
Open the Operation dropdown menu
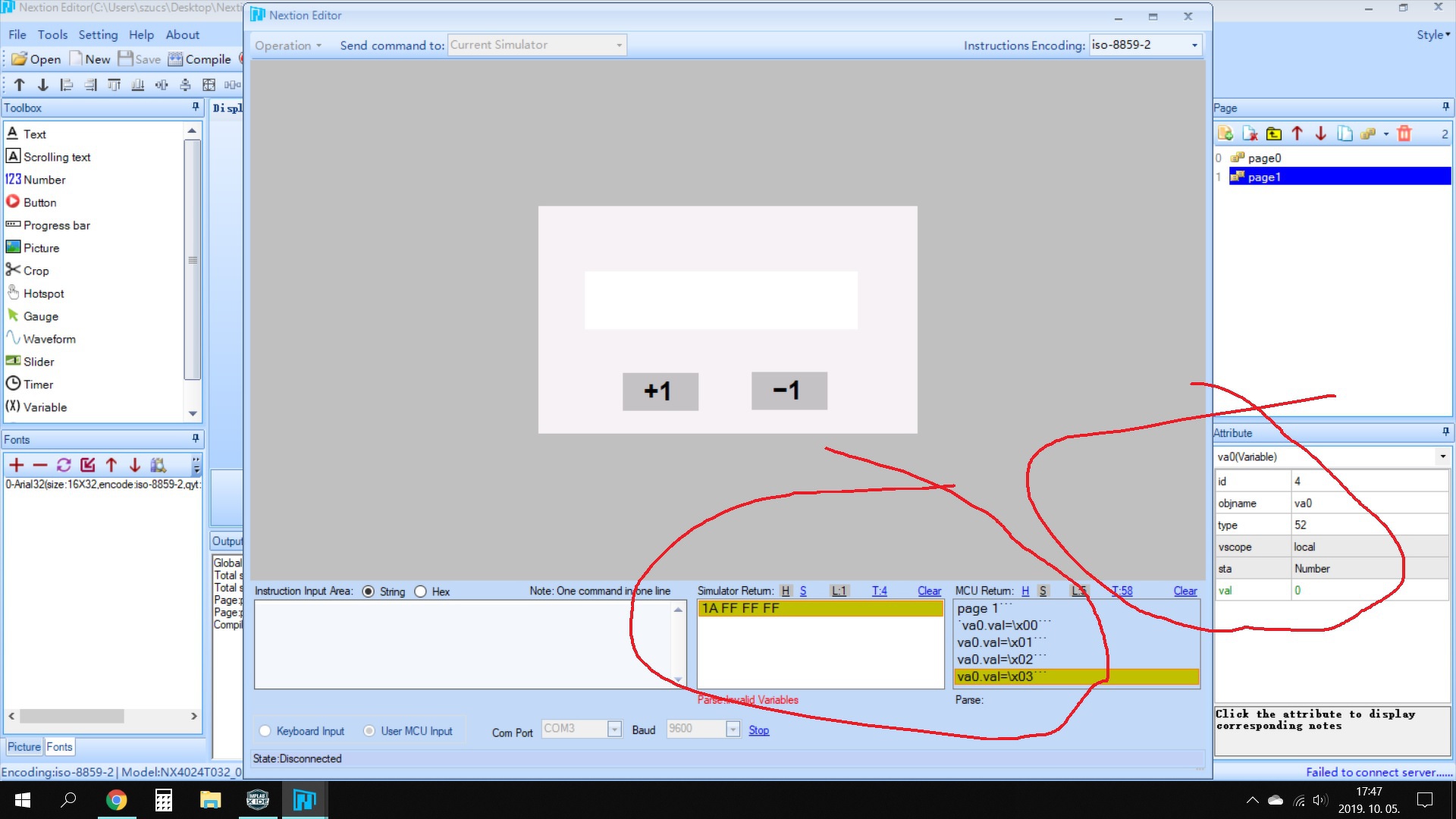(288, 45)
